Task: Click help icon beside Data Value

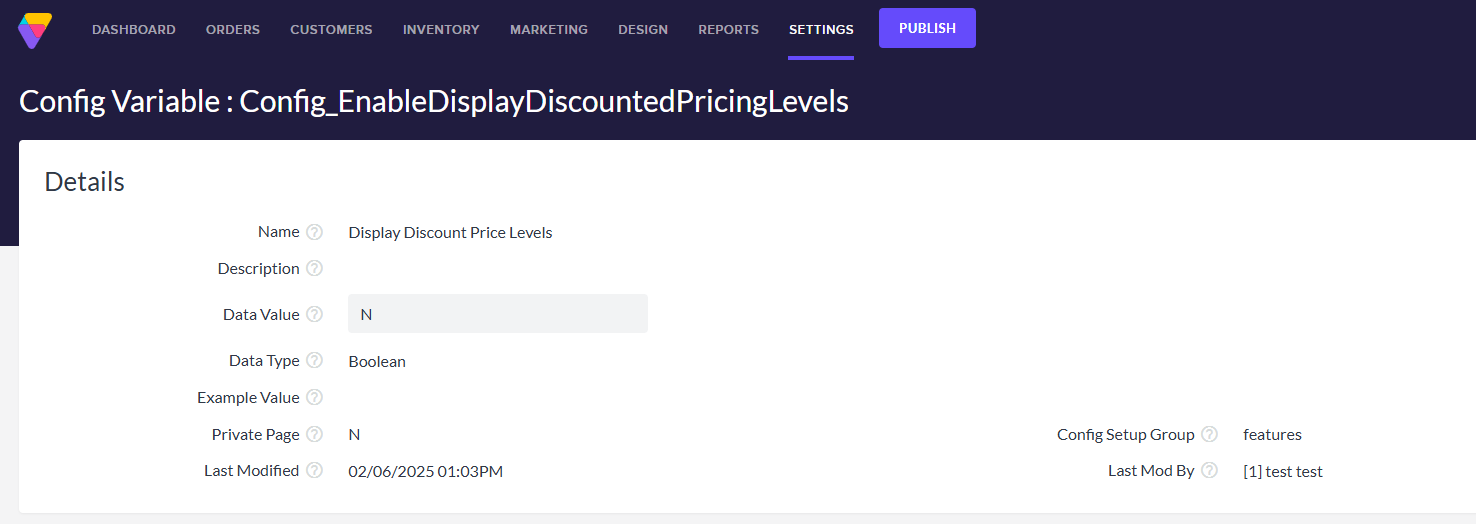Action: click(314, 314)
